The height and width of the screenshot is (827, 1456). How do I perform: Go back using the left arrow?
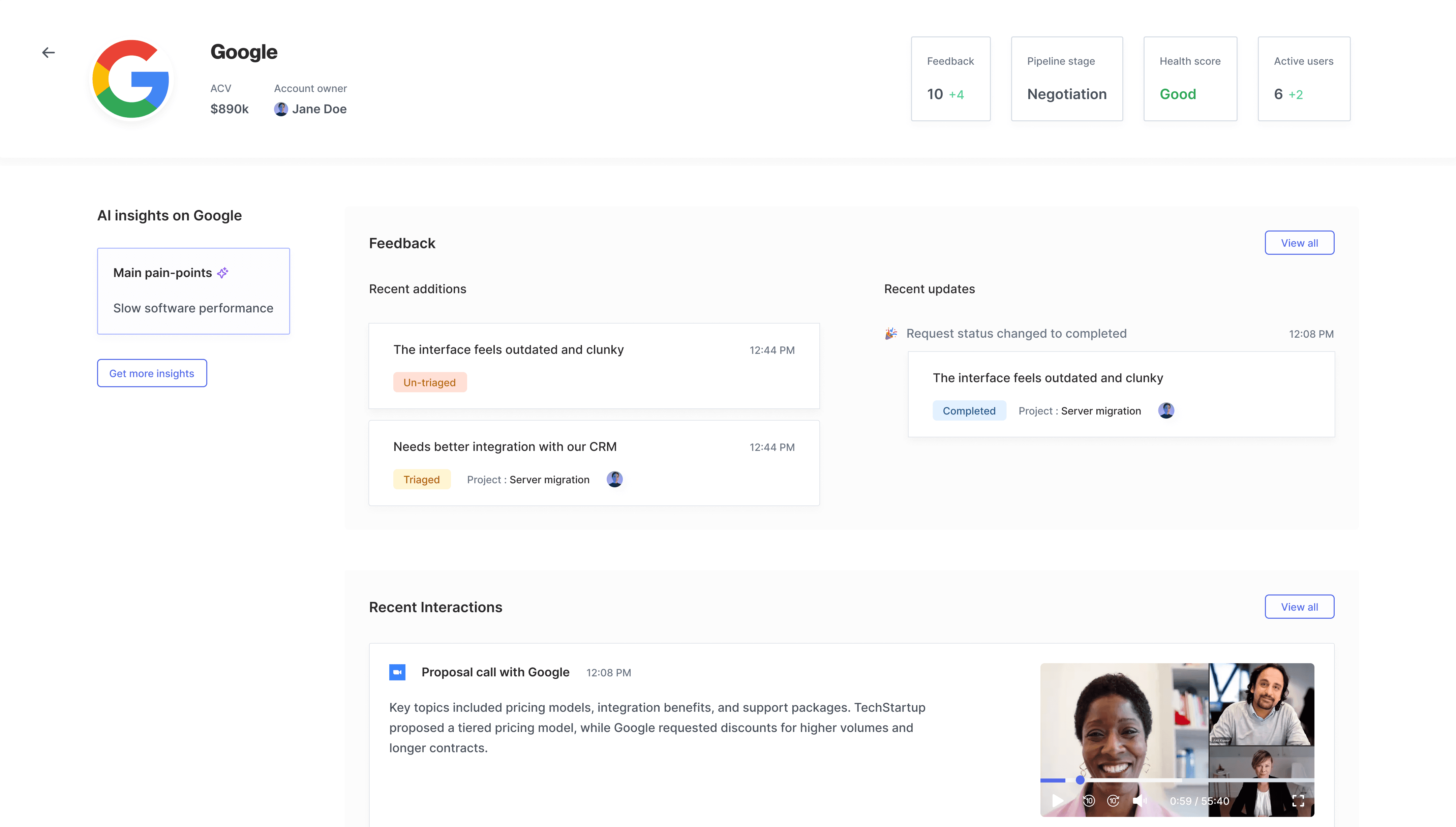[48, 53]
